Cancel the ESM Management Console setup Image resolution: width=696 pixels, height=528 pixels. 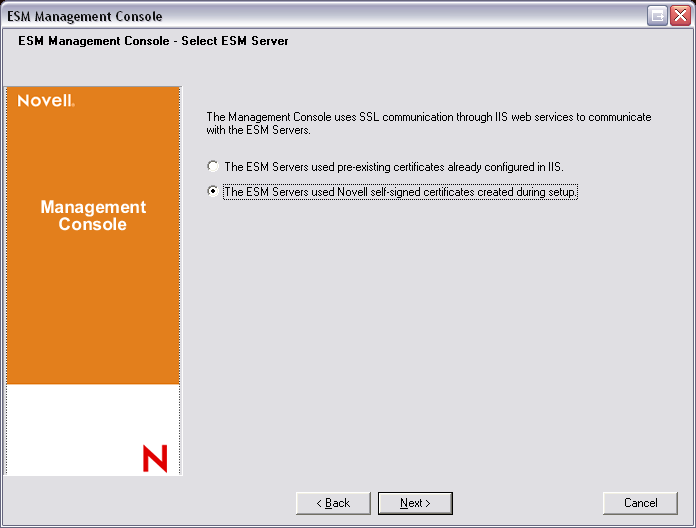(x=640, y=503)
